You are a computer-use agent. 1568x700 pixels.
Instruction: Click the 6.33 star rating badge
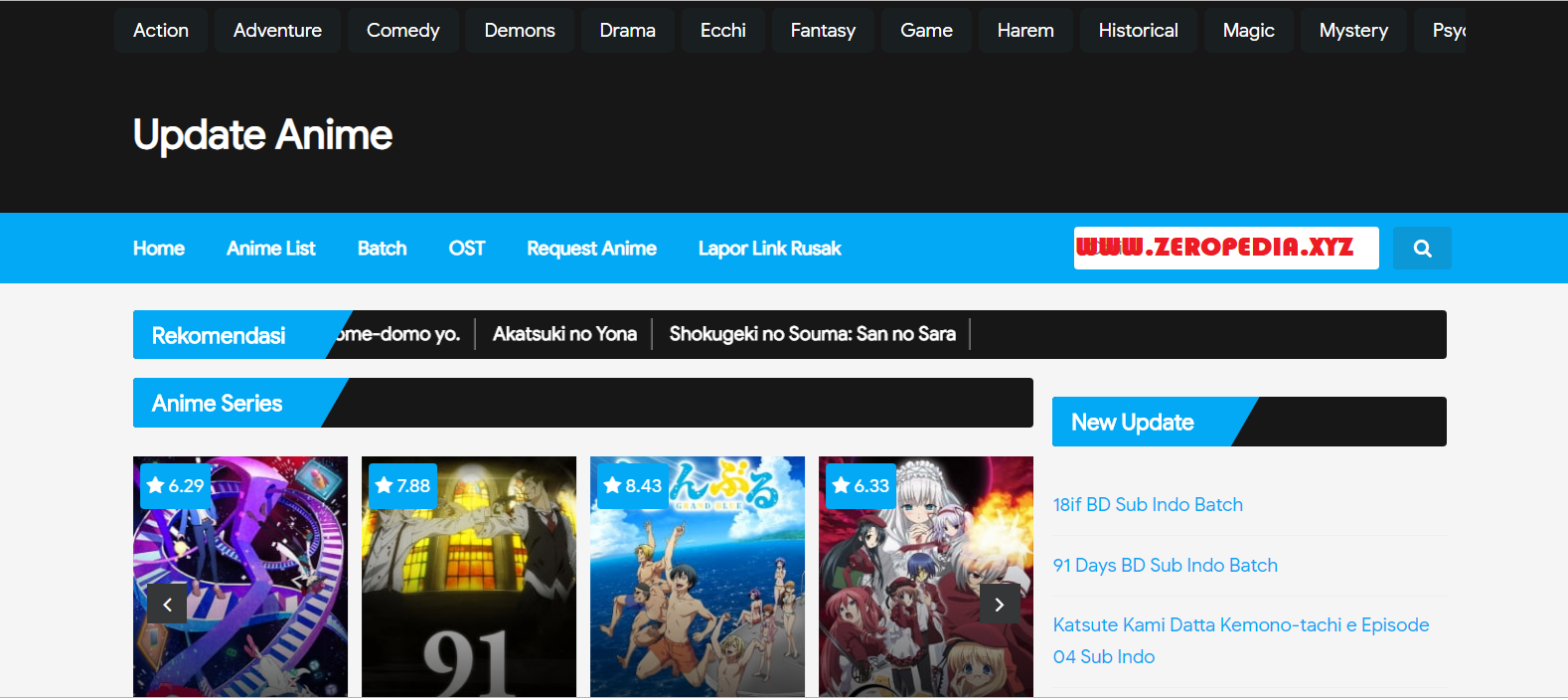pyautogui.click(x=862, y=486)
